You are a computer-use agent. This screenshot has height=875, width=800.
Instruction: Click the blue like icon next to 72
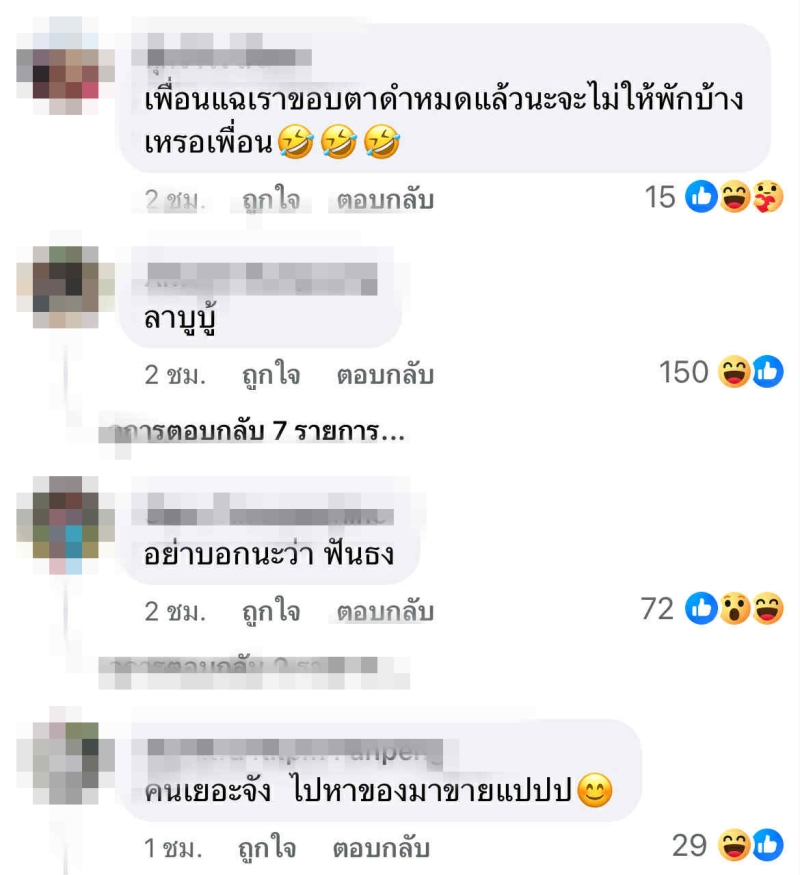[x=701, y=608]
